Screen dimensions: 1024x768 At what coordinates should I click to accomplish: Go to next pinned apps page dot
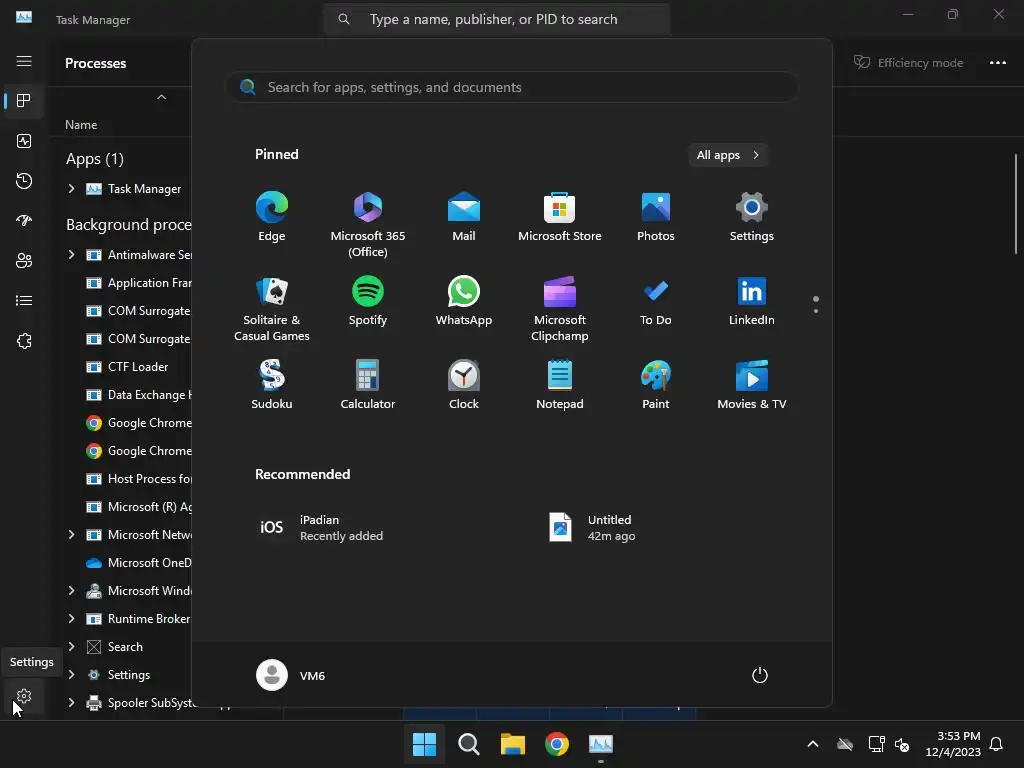point(816,311)
